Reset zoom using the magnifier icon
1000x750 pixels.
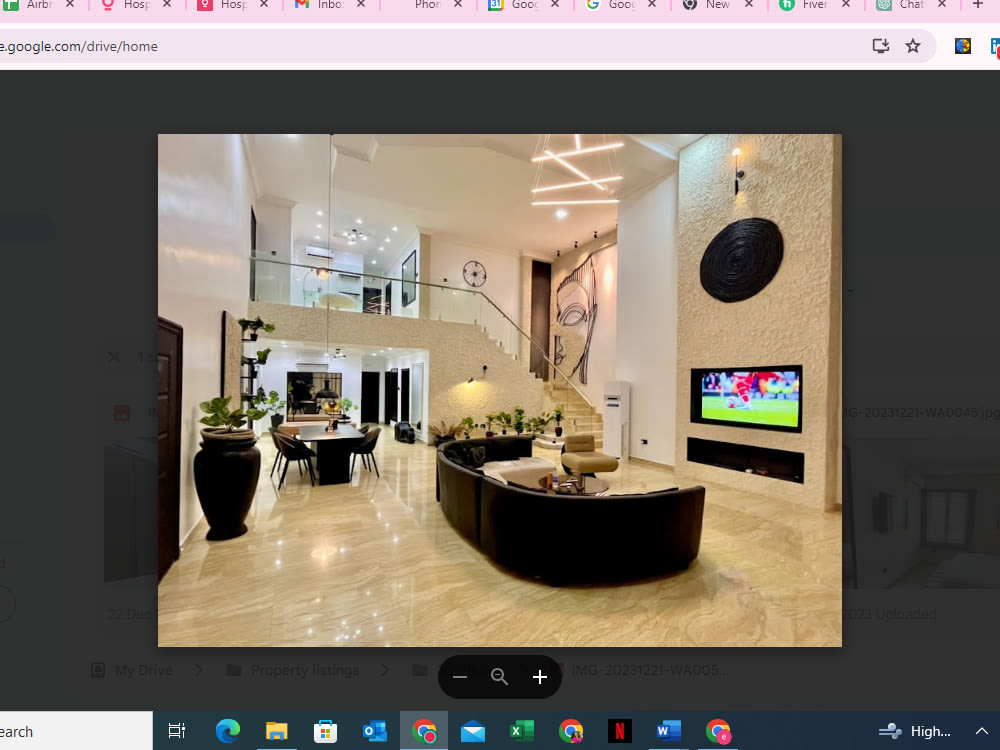(499, 677)
